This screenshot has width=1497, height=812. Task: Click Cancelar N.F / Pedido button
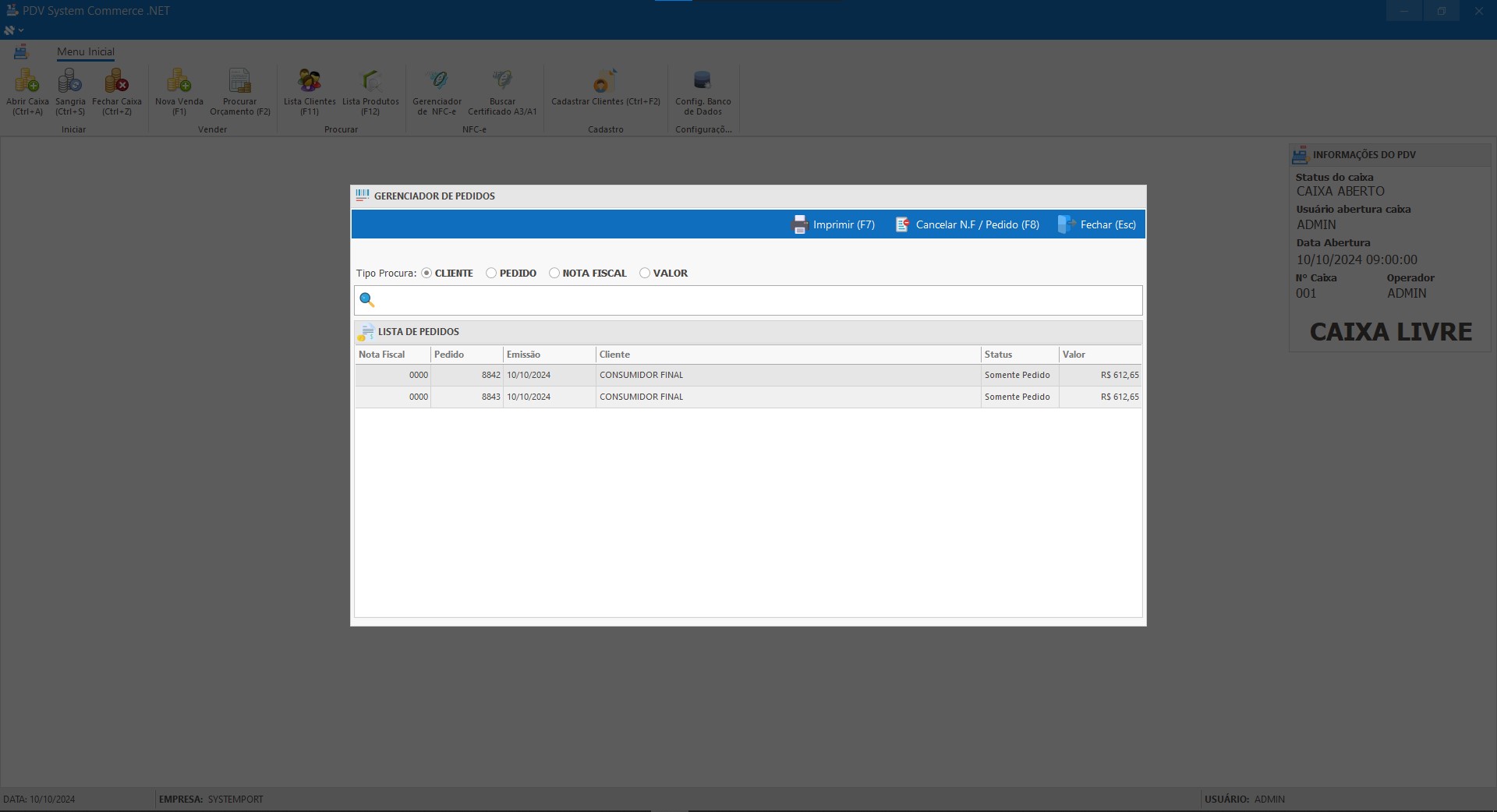click(968, 224)
